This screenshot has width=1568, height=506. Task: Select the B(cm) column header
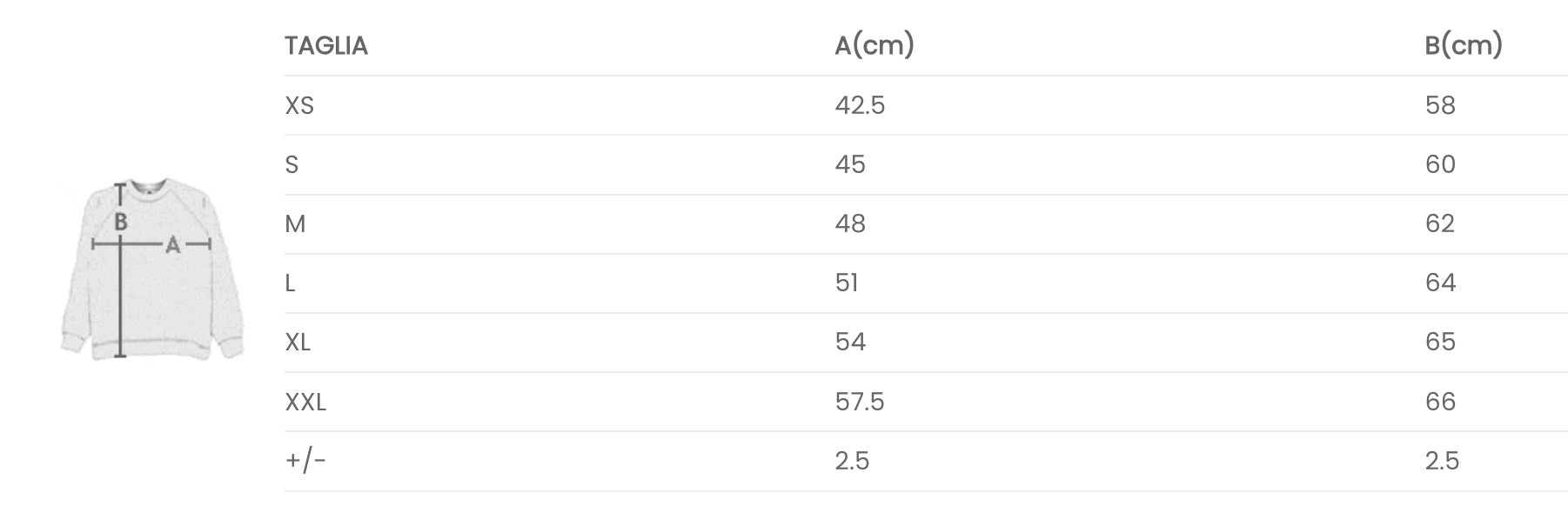pyautogui.click(x=1463, y=45)
